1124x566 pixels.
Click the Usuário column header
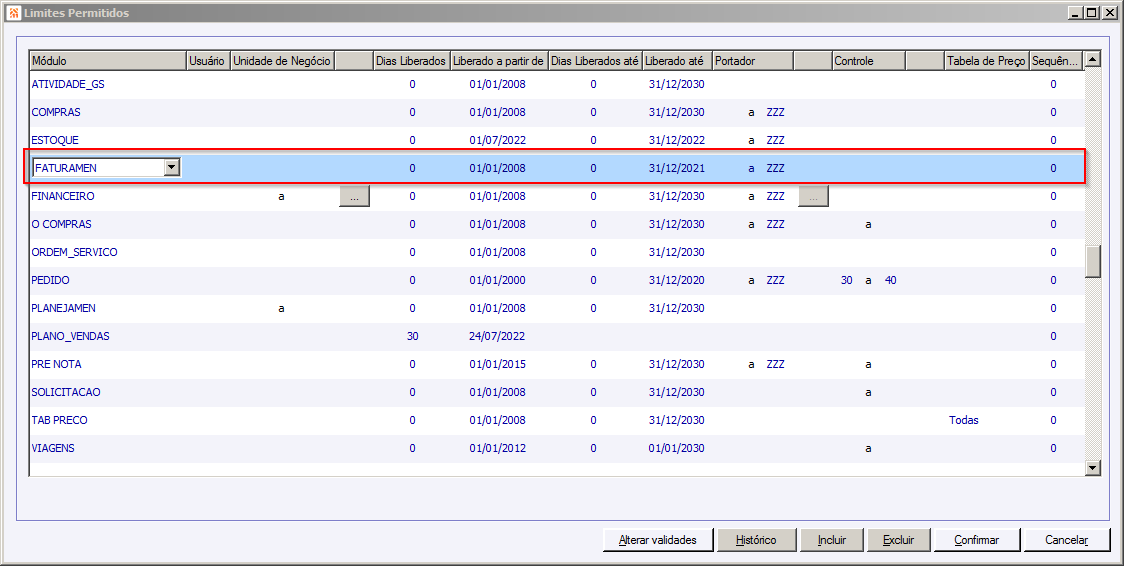pyautogui.click(x=208, y=61)
